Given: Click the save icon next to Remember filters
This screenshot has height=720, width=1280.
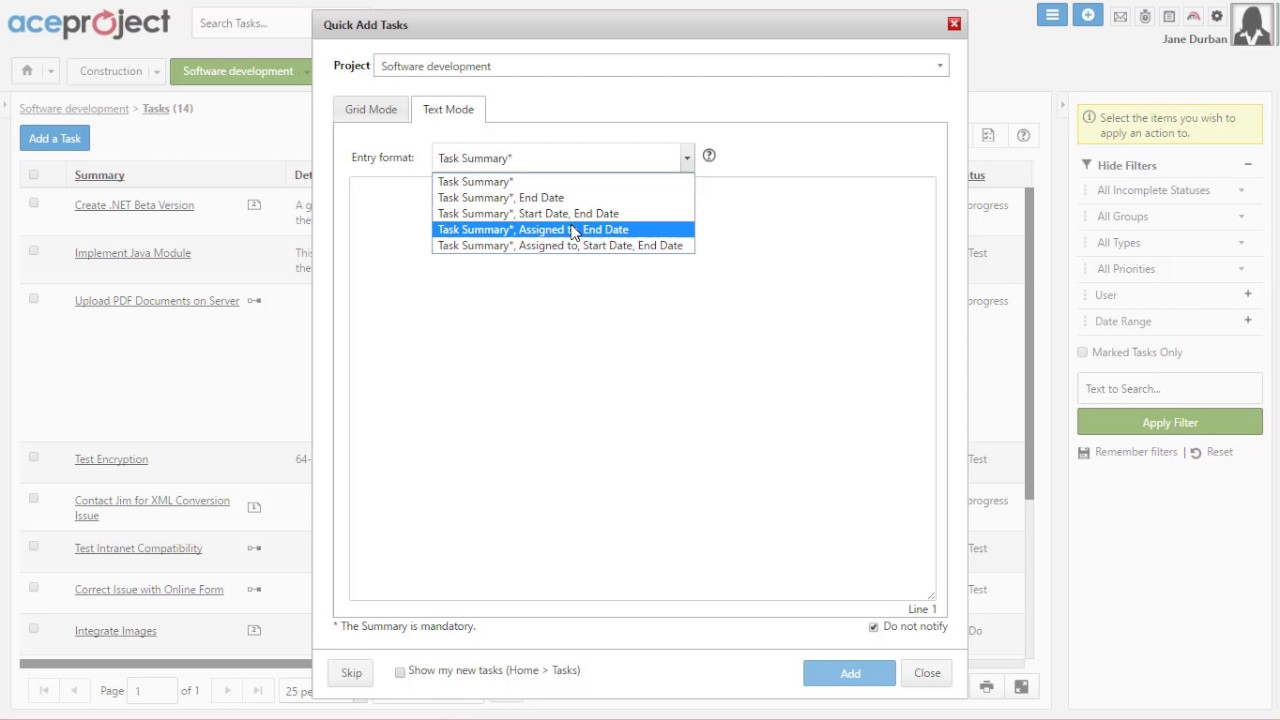Looking at the screenshot, I should [1084, 452].
